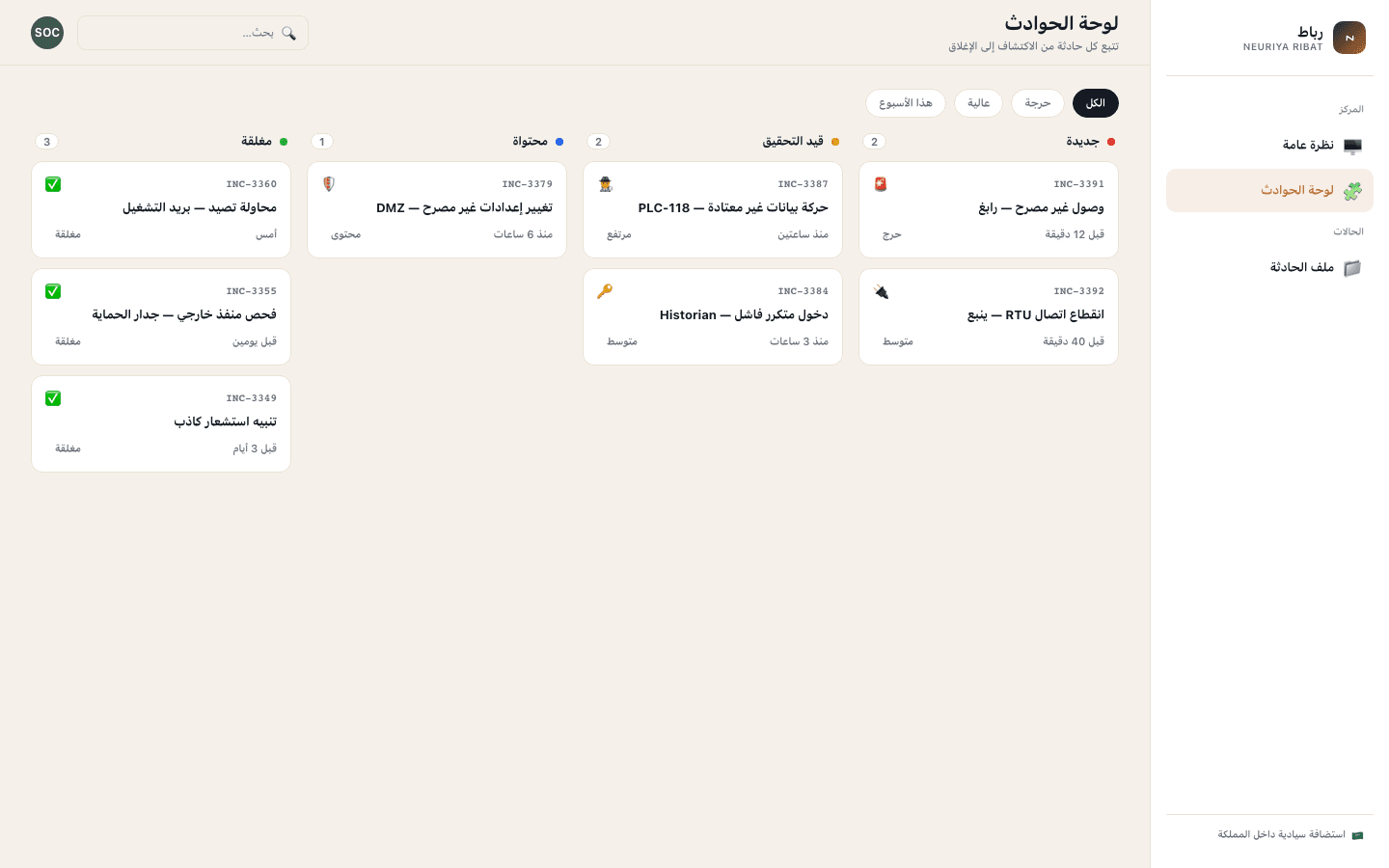Click the monitor icon beside نظرة عامة

(x=1352, y=146)
